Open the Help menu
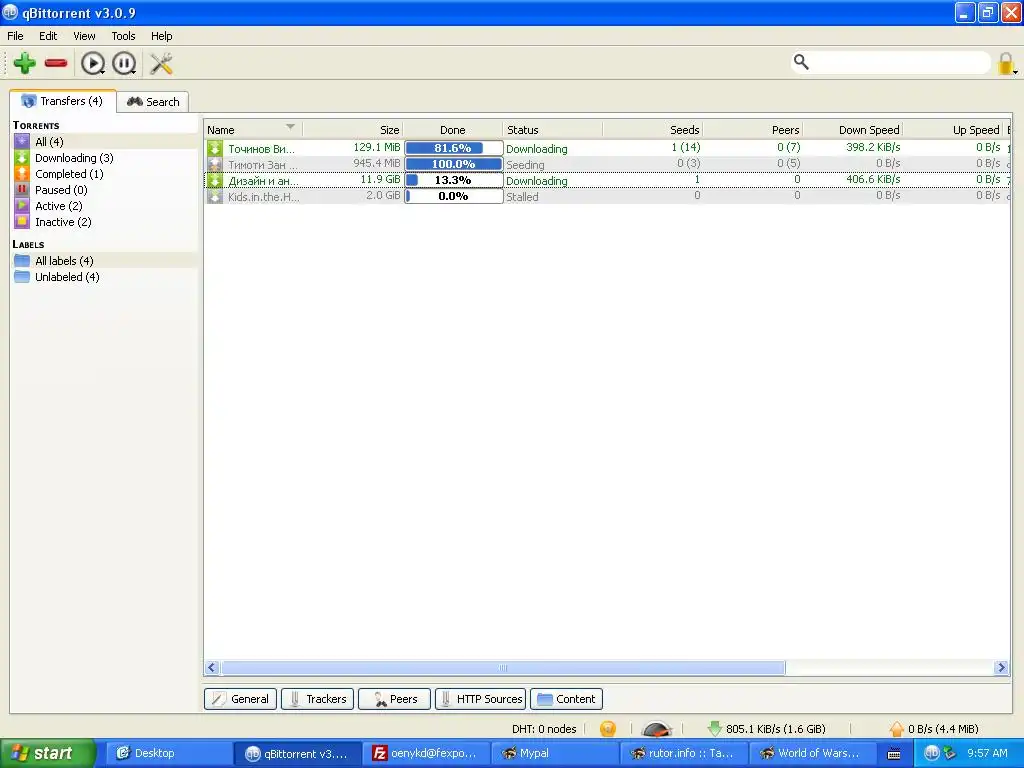 point(161,36)
